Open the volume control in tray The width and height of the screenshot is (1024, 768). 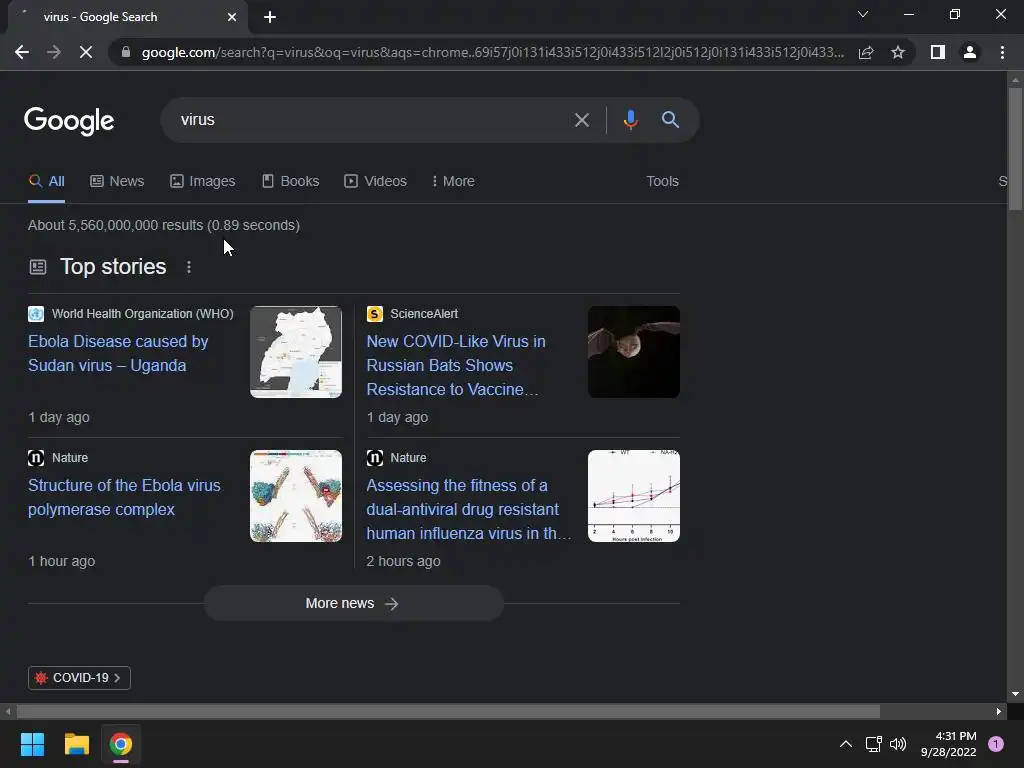[x=898, y=744]
